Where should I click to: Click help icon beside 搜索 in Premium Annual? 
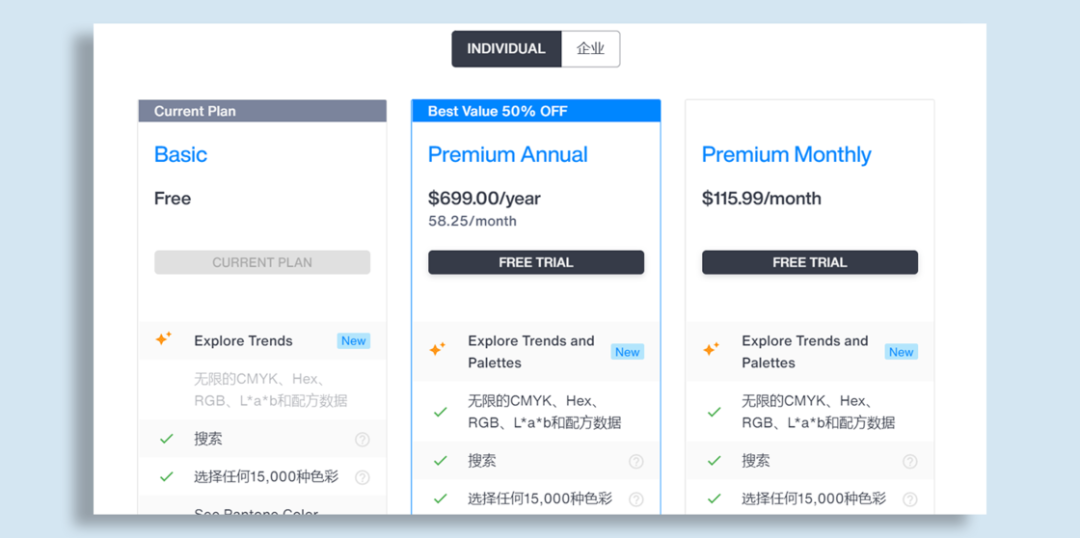(636, 461)
